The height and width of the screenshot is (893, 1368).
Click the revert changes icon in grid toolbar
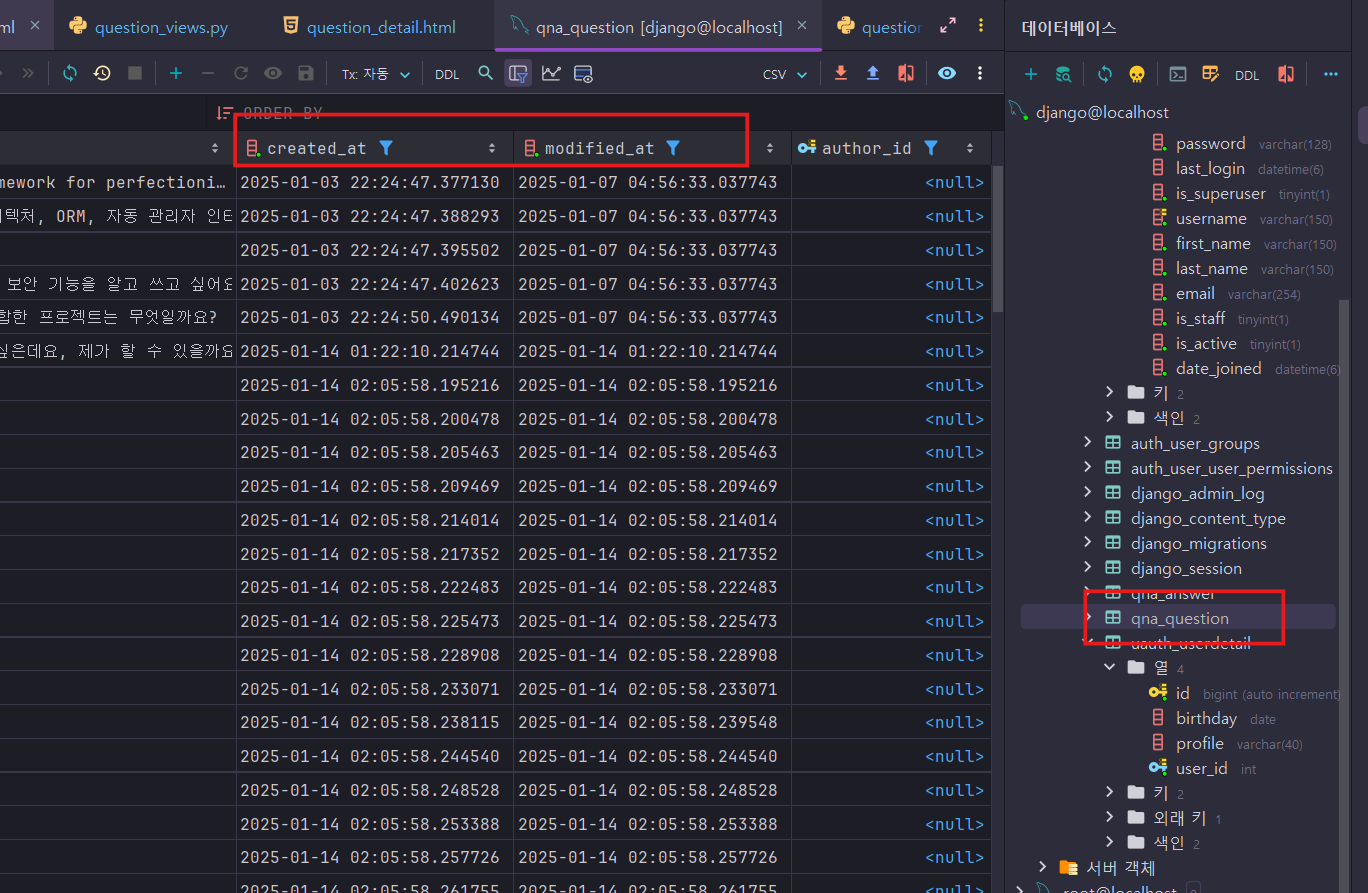240,73
